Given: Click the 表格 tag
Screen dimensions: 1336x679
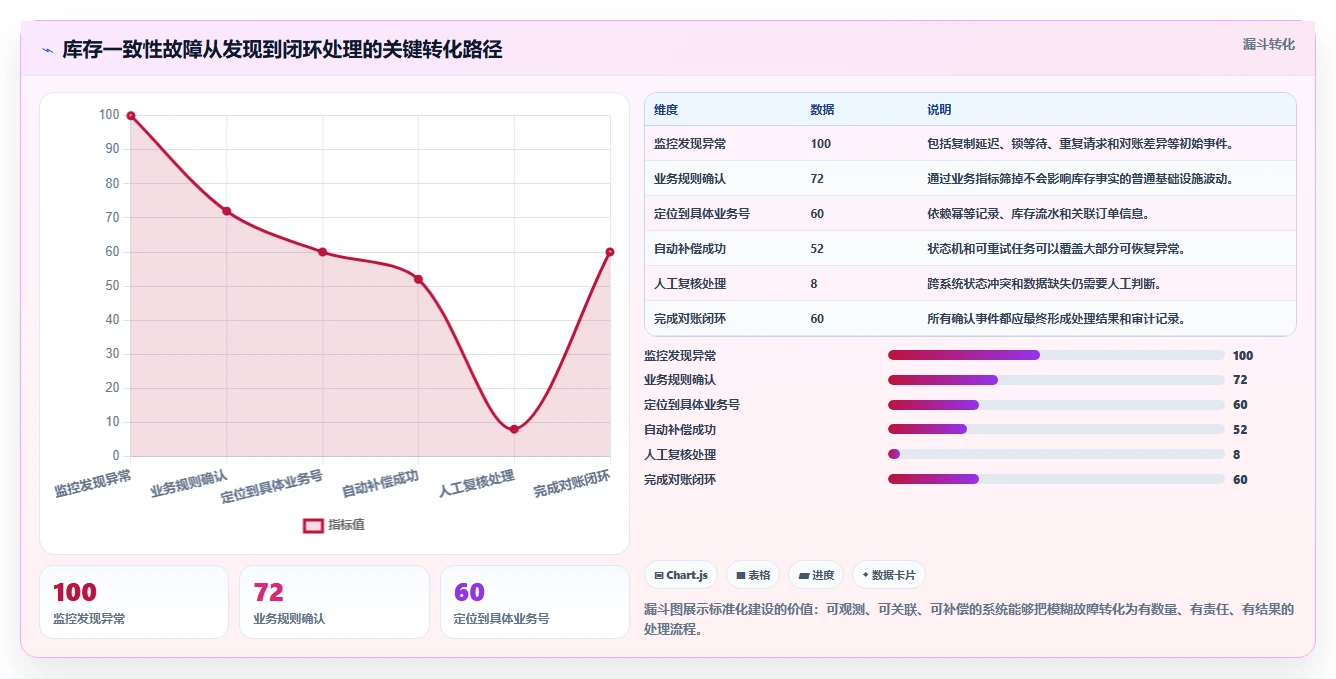Looking at the screenshot, I should point(753,575).
